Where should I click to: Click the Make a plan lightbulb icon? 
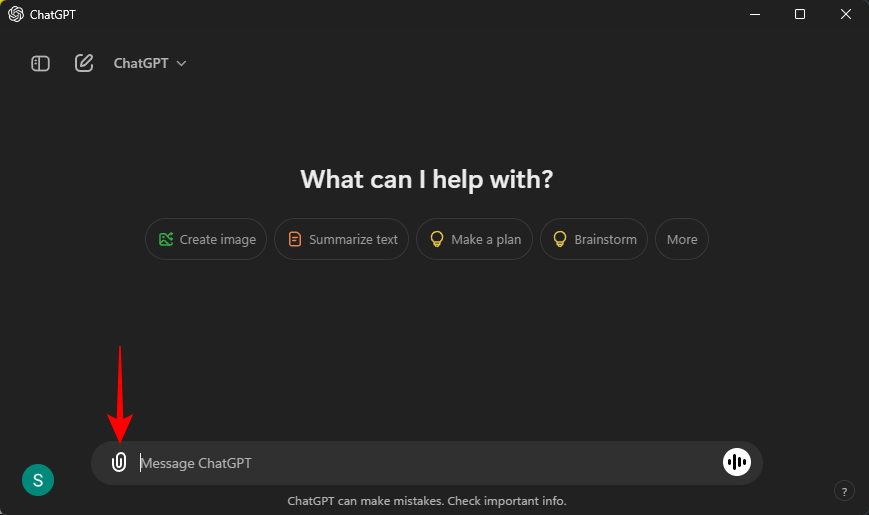tap(437, 239)
